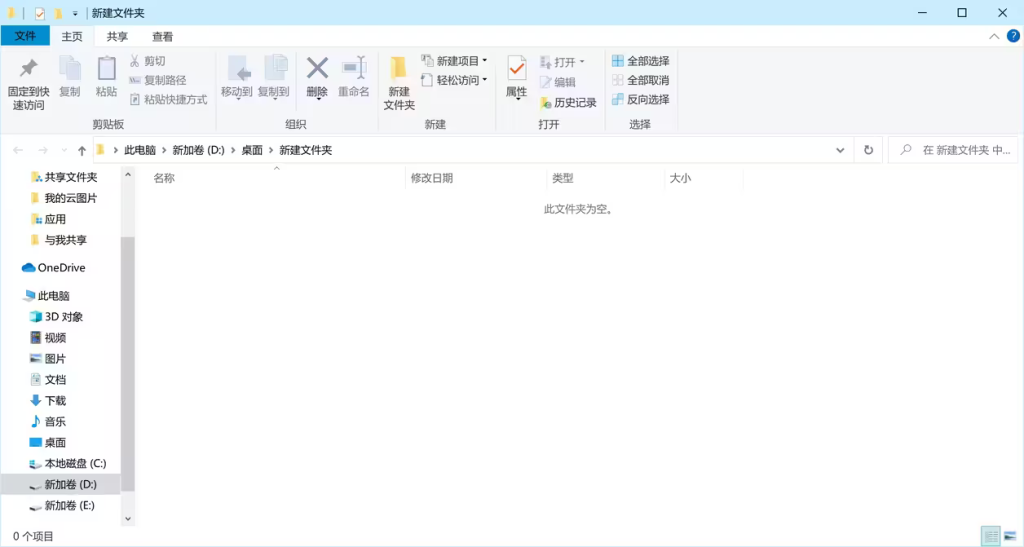
Task: Click the search box 在 新建文件夹 中
Action: (953, 150)
